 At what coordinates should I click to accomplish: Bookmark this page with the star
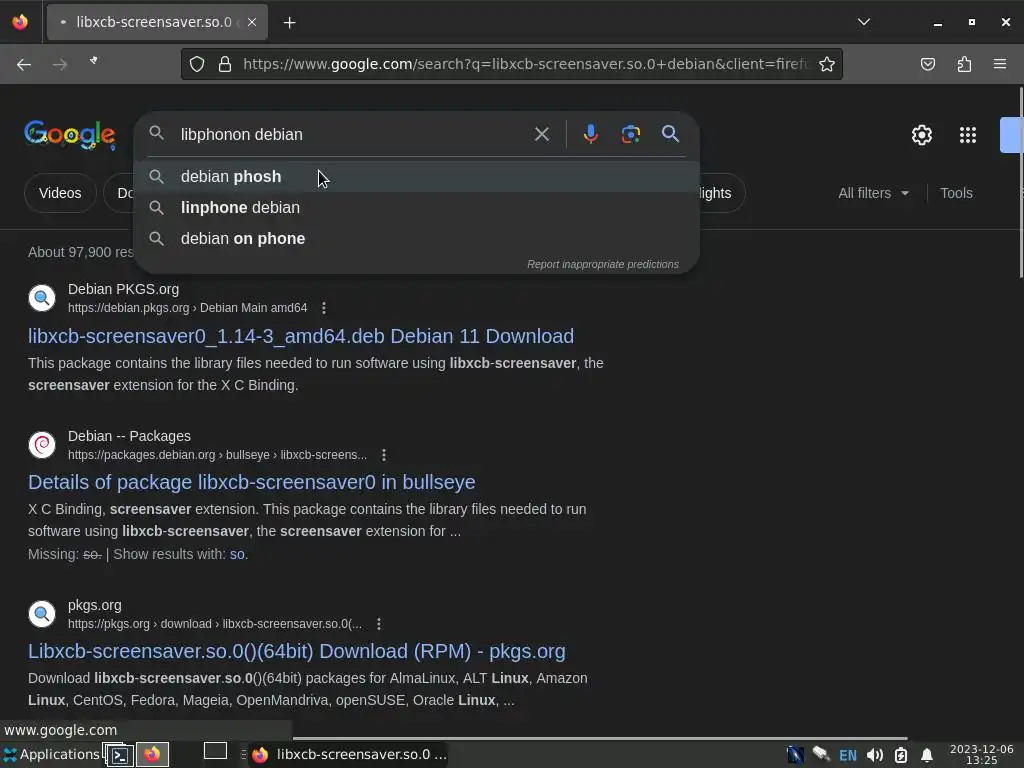pyautogui.click(x=827, y=64)
